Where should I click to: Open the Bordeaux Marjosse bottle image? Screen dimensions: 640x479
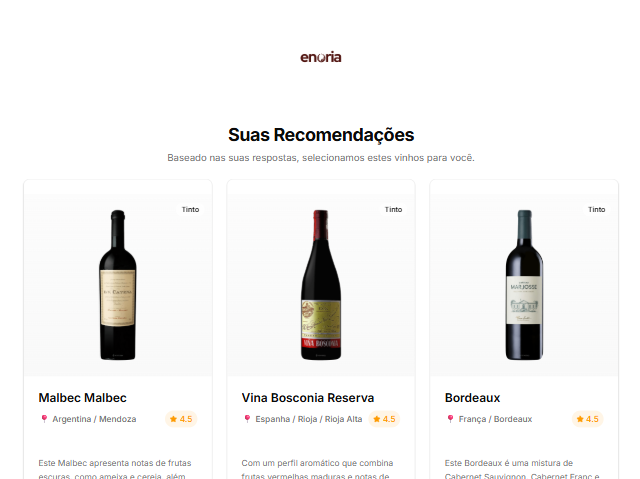click(x=524, y=285)
